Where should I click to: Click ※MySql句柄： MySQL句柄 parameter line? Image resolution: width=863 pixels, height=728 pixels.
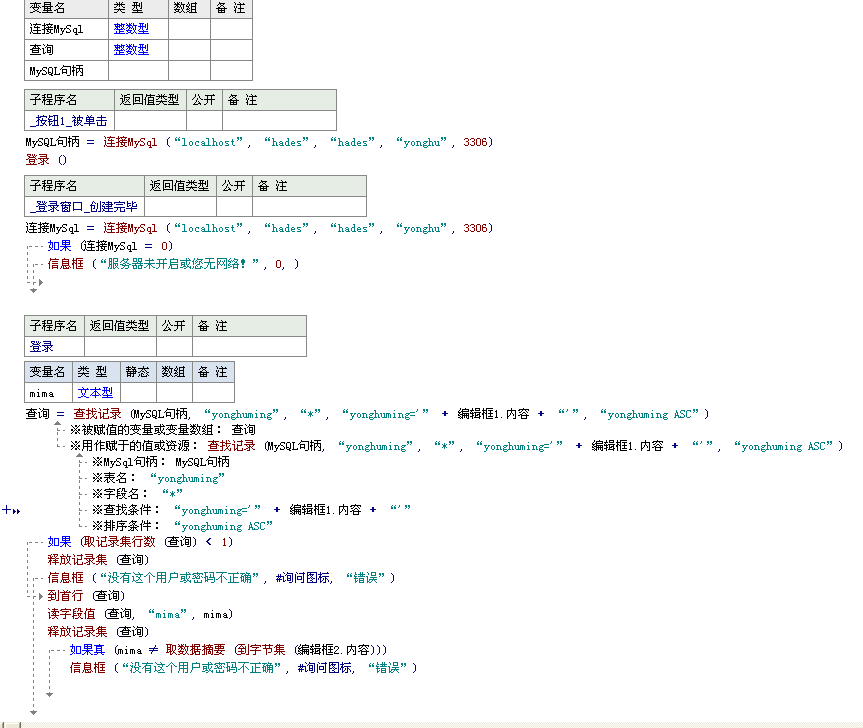click(x=161, y=461)
